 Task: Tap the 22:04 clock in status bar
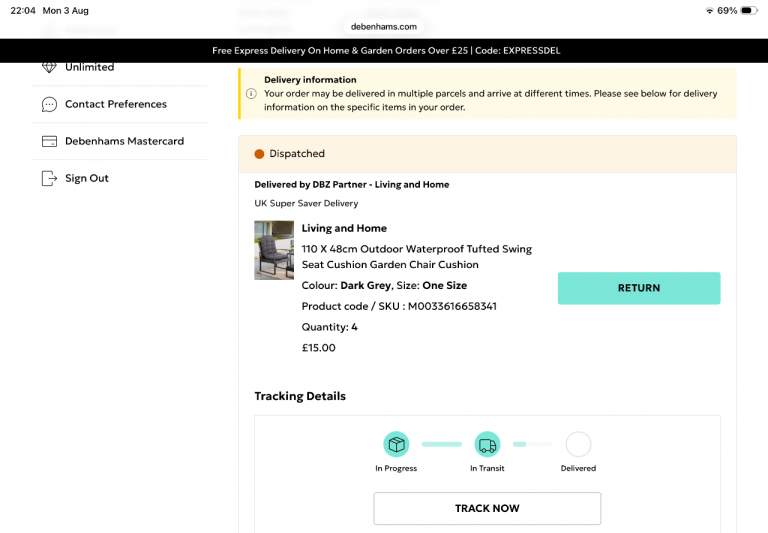[x=23, y=11]
